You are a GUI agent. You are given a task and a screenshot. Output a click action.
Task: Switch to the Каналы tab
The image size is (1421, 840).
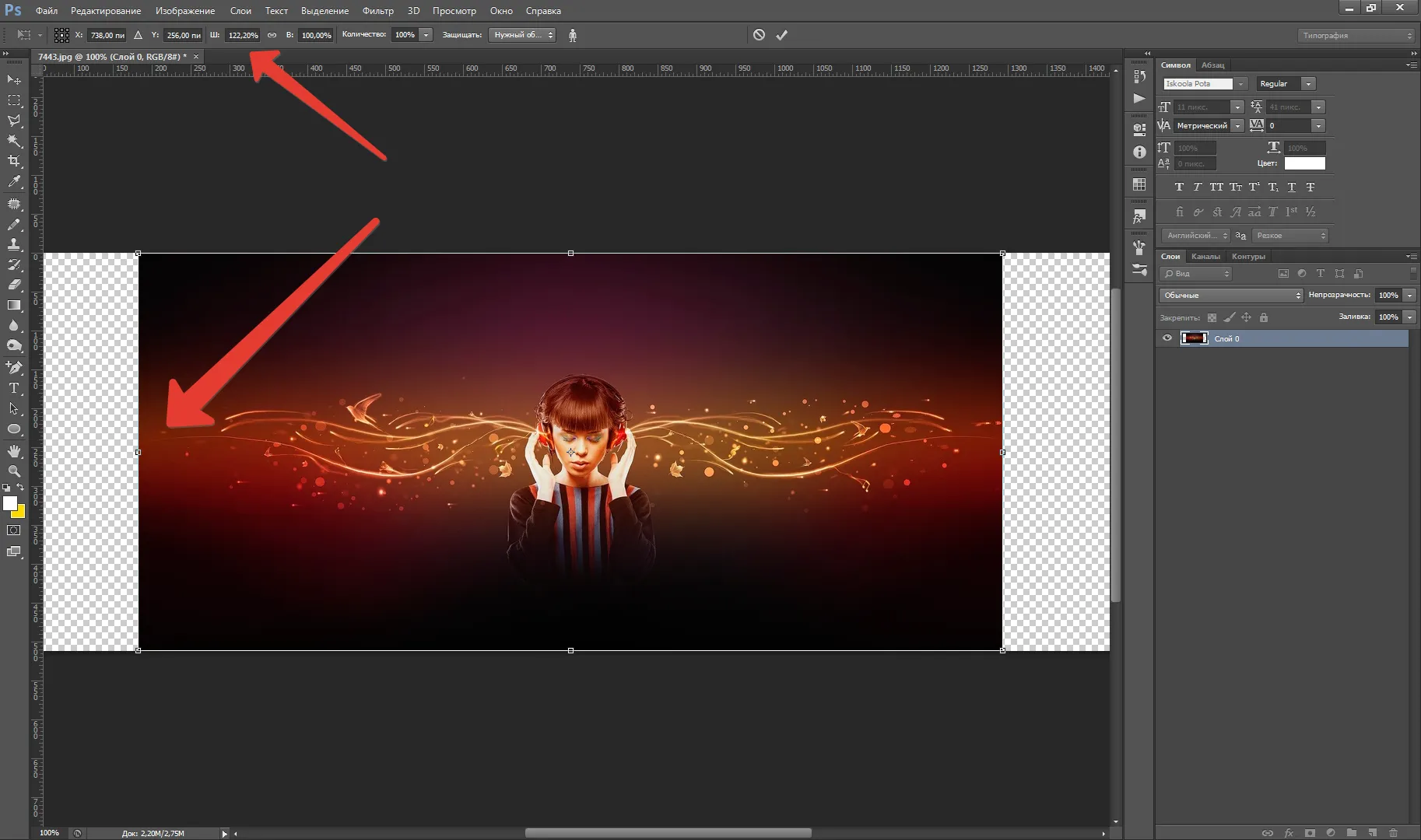pos(1205,257)
